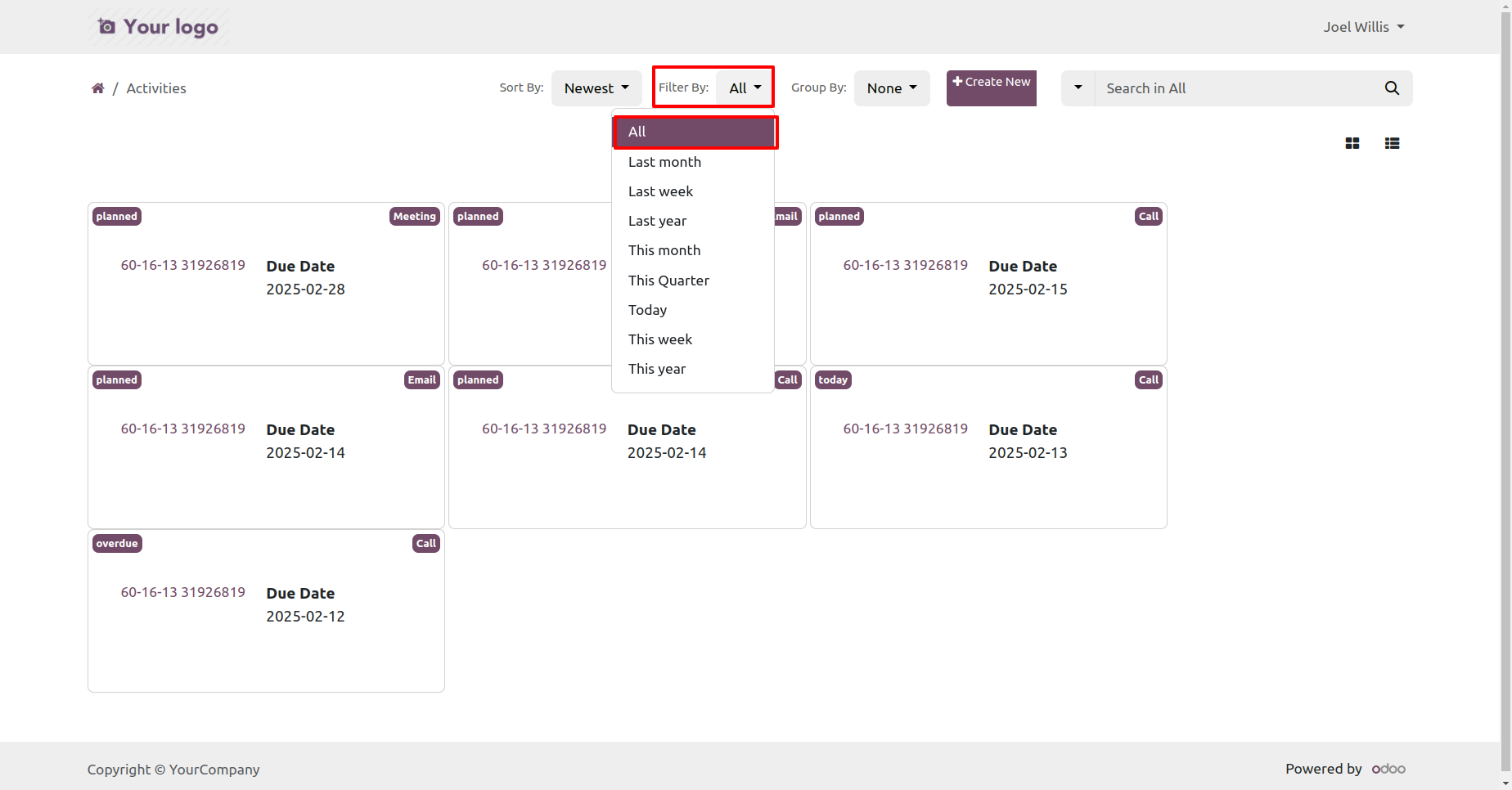
Task: Open the Sort By Newest dropdown
Action: point(596,88)
